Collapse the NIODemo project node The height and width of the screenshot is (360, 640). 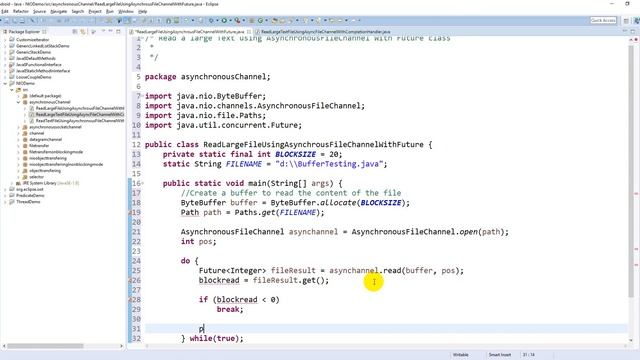(x=5, y=83)
